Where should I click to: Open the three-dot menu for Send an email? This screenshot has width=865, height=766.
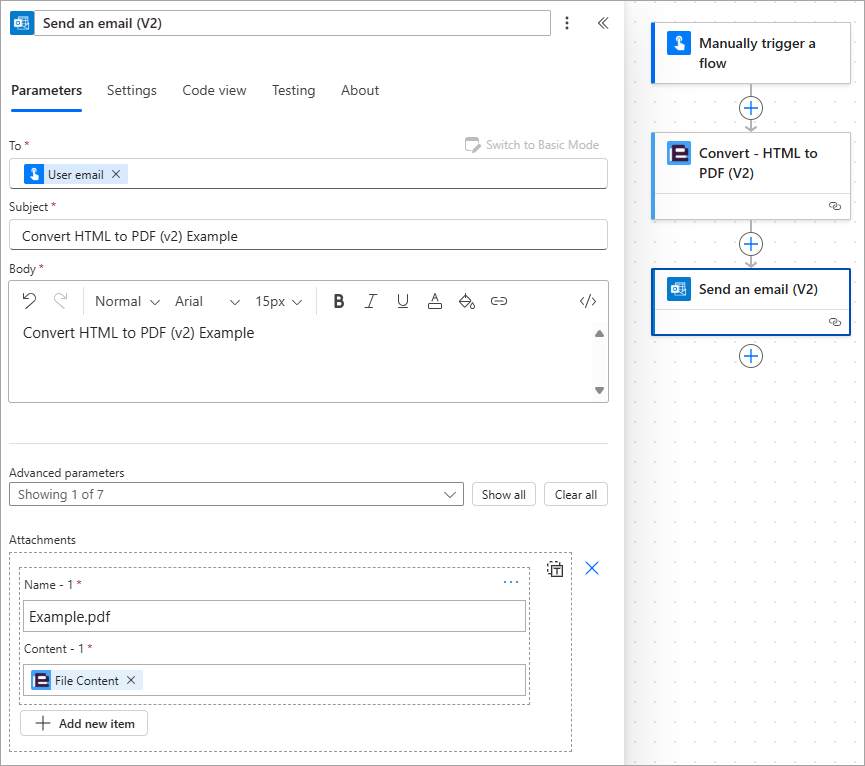click(567, 23)
